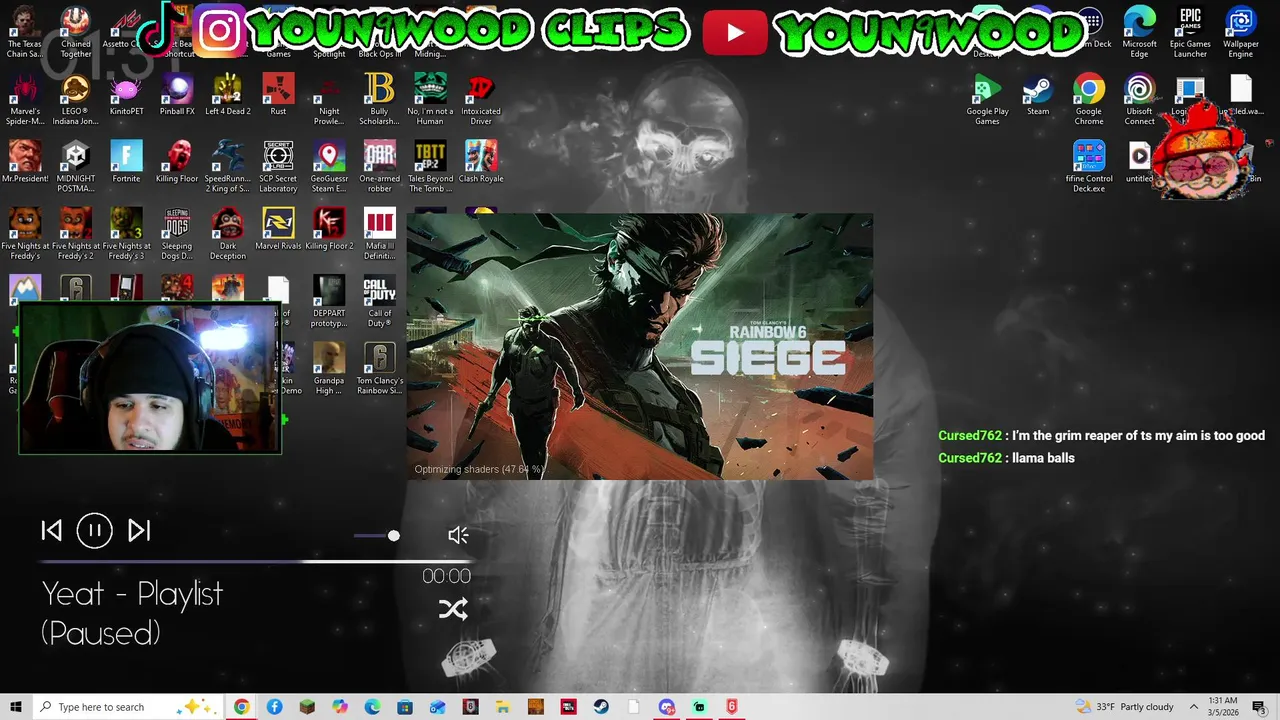Open GeoGuessr Steam Edition shortcut
This screenshot has width=1280, height=720.
pos(329,167)
